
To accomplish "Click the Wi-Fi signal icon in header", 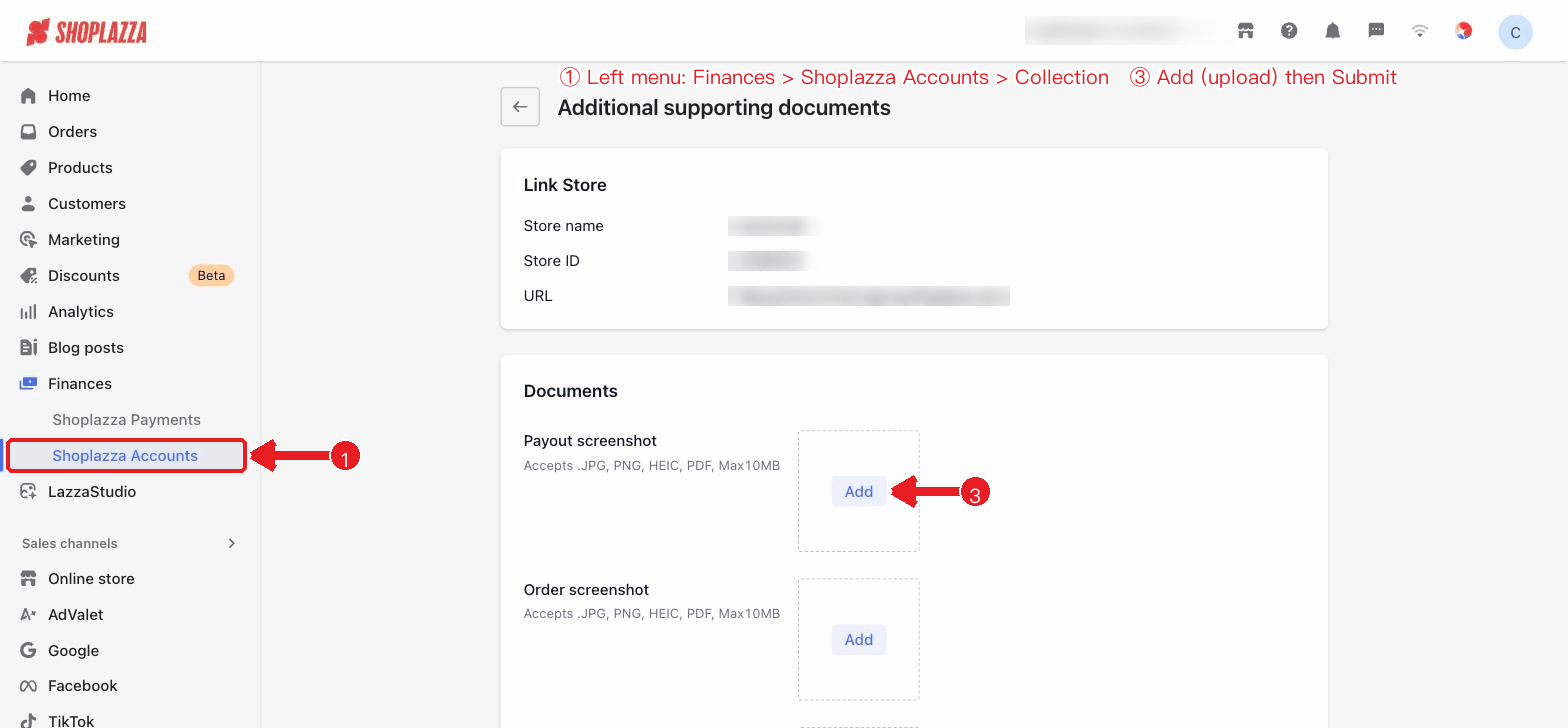I will (1420, 31).
